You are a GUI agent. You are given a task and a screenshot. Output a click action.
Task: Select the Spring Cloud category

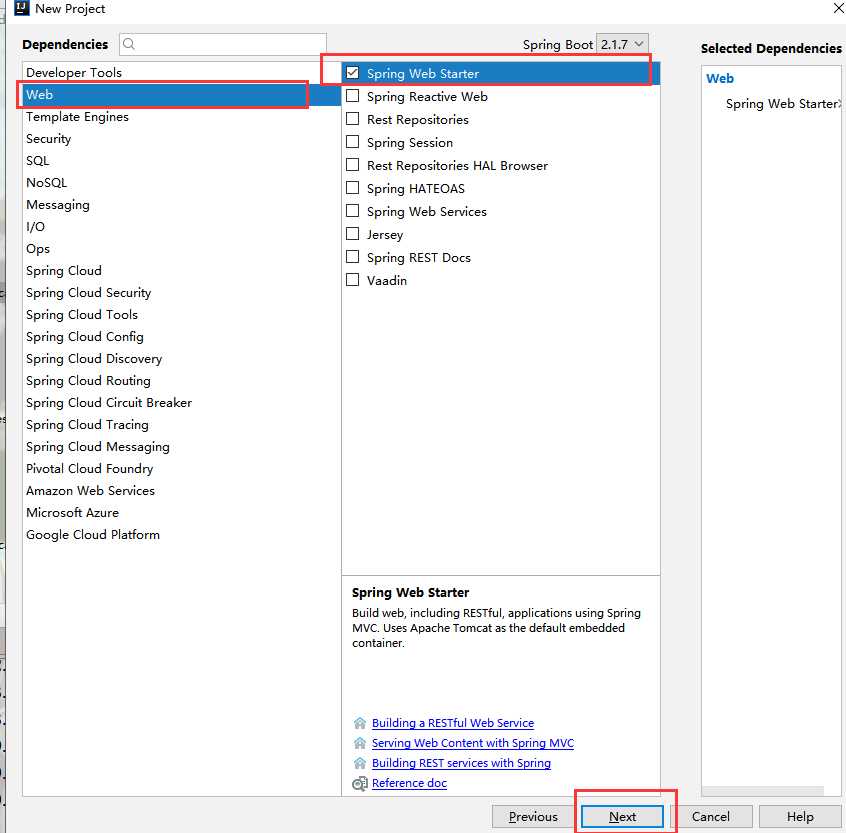tap(182, 270)
